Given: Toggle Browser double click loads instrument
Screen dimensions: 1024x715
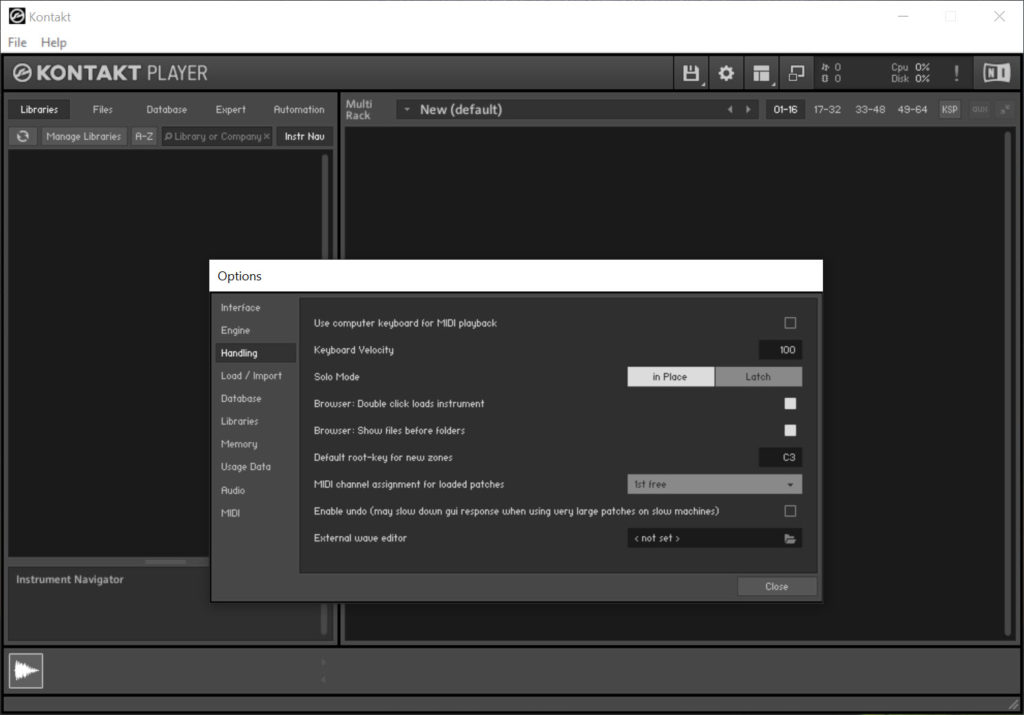Looking at the screenshot, I should click(790, 404).
